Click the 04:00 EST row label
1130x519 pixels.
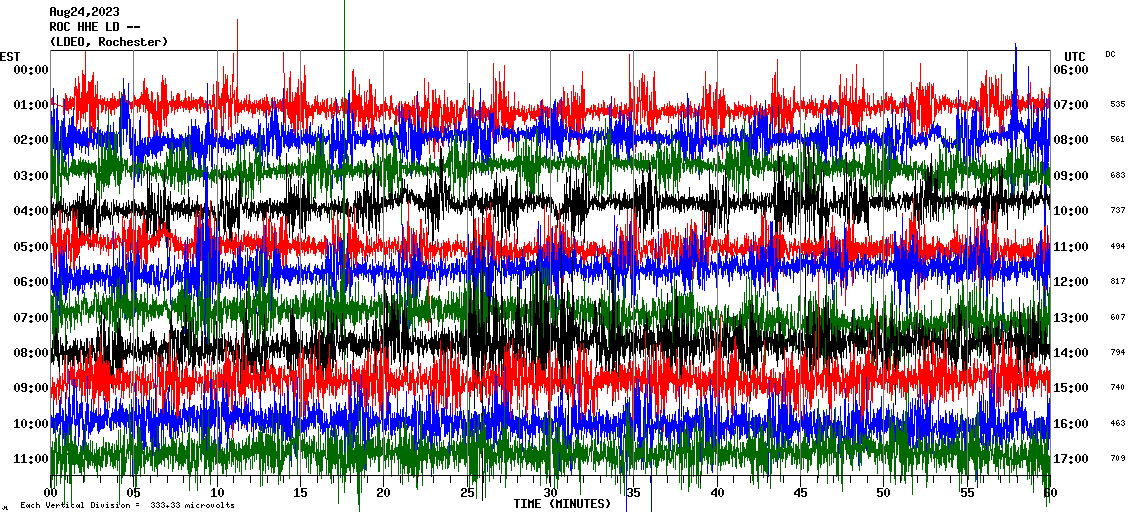30,211
